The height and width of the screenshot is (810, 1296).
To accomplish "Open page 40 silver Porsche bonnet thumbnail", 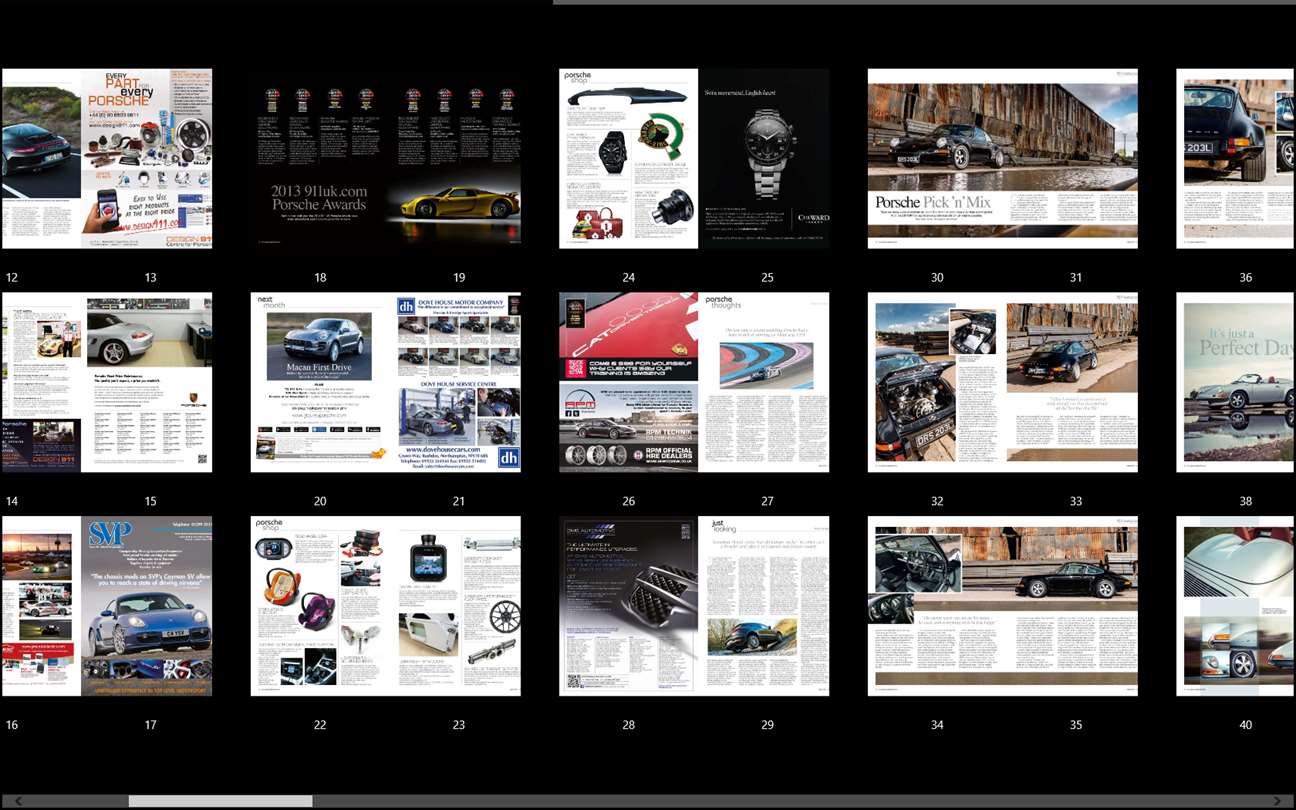I will pyautogui.click(x=1236, y=606).
